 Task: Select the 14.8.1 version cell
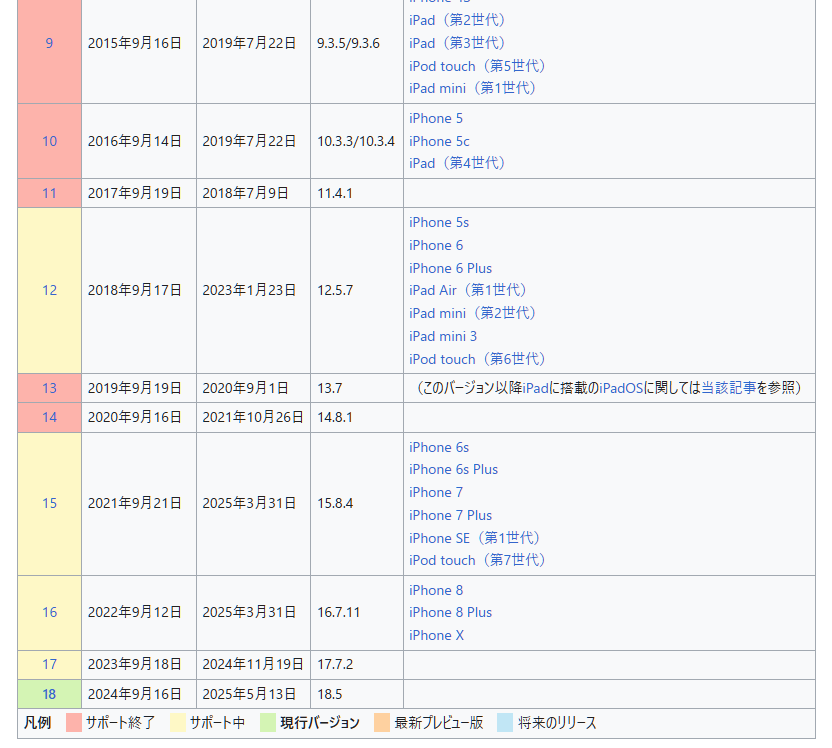coord(357,418)
